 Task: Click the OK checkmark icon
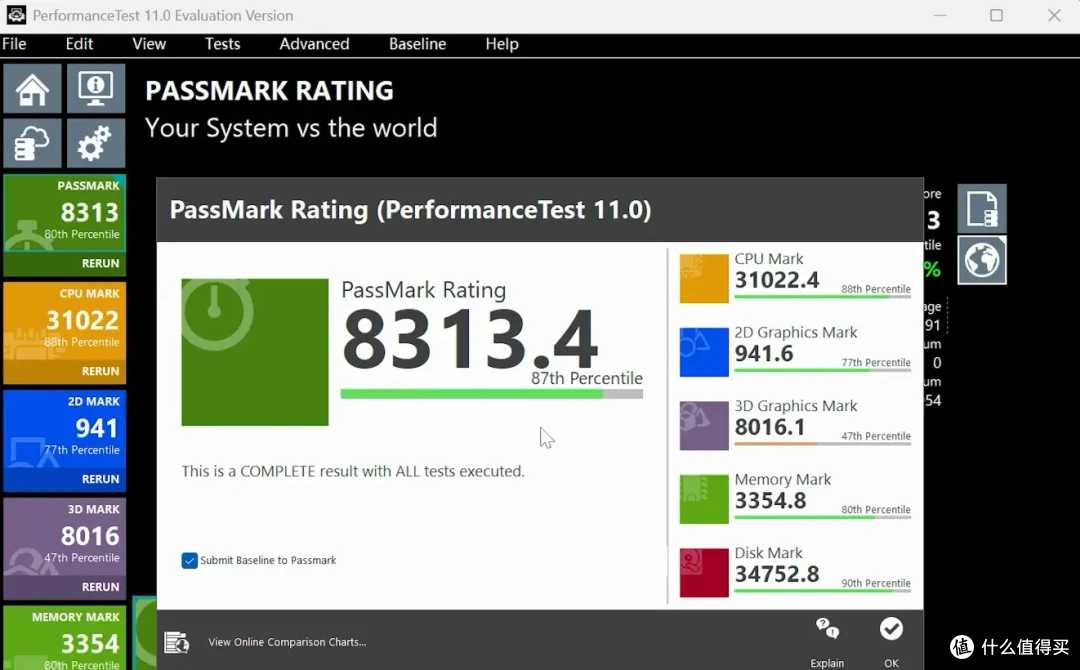point(891,629)
